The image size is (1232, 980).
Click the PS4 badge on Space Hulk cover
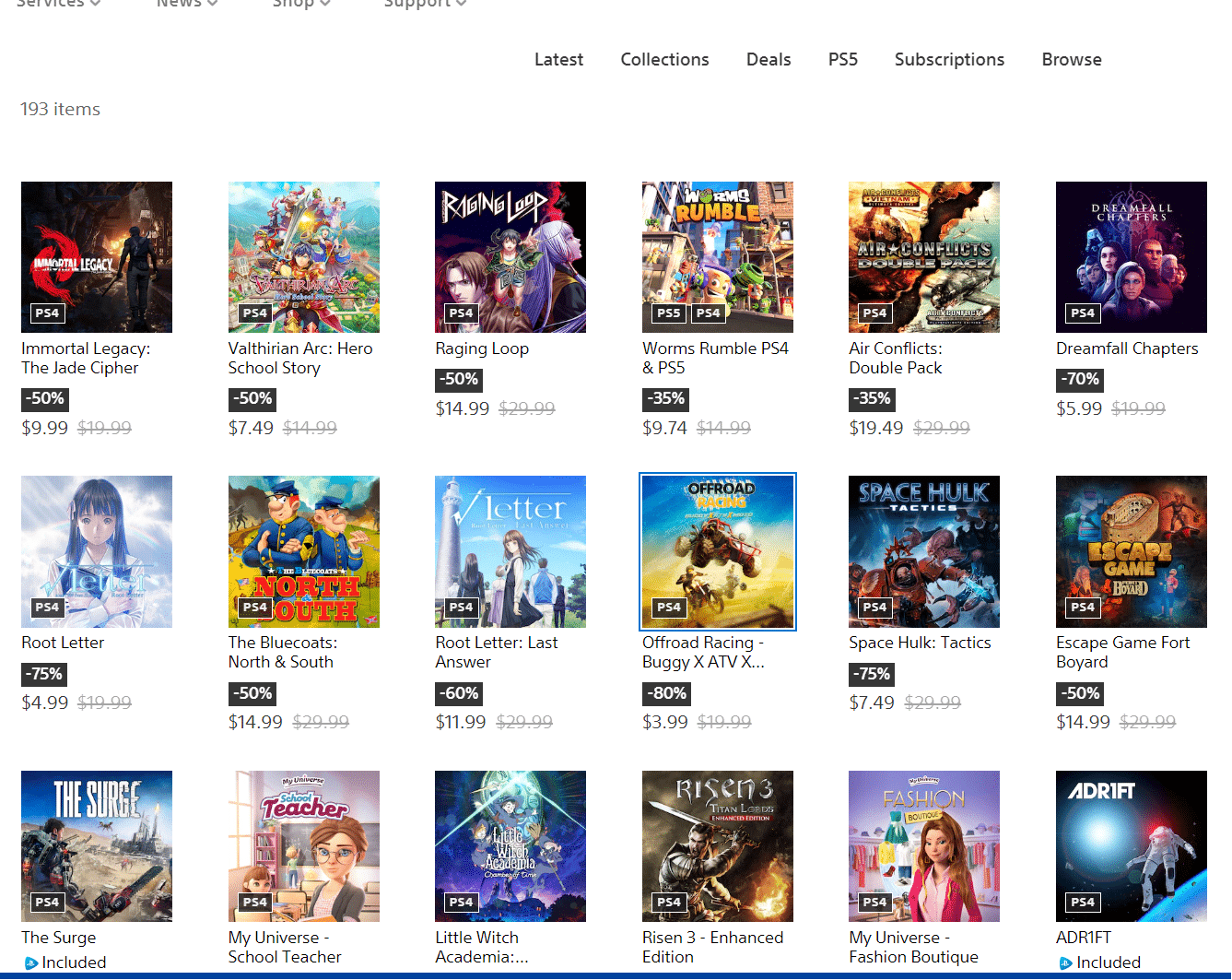874,608
